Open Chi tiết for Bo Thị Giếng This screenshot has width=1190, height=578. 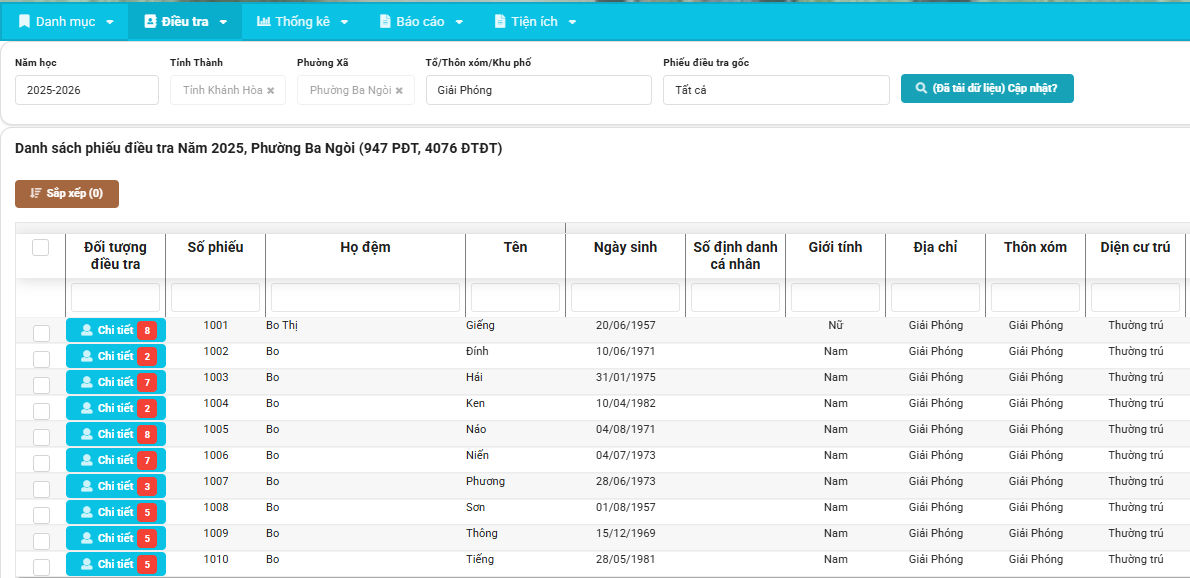pyautogui.click(x=115, y=330)
